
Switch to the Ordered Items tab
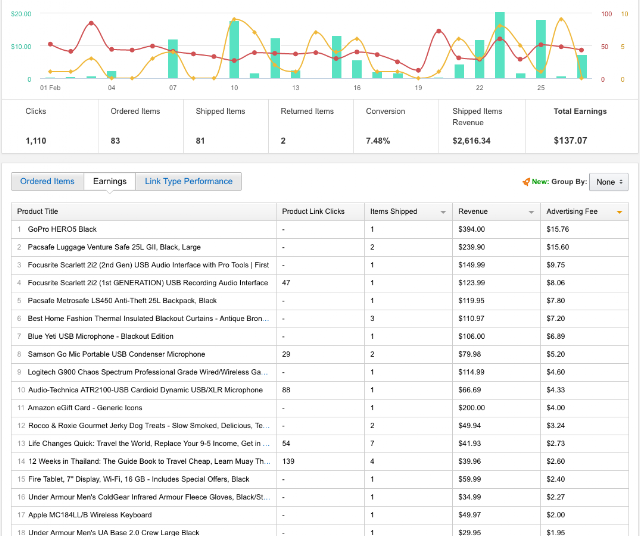click(47, 181)
